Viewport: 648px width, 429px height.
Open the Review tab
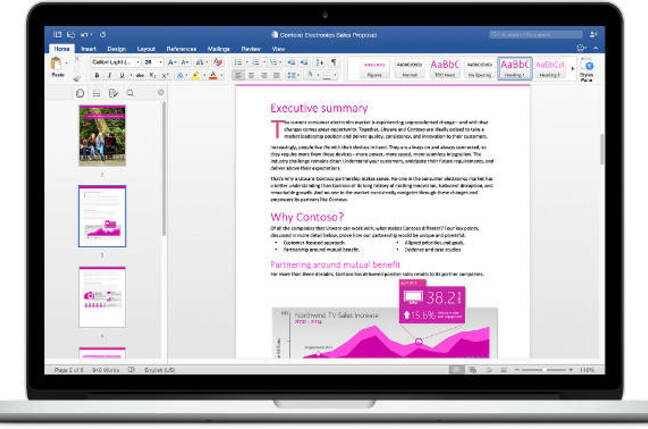(x=250, y=49)
